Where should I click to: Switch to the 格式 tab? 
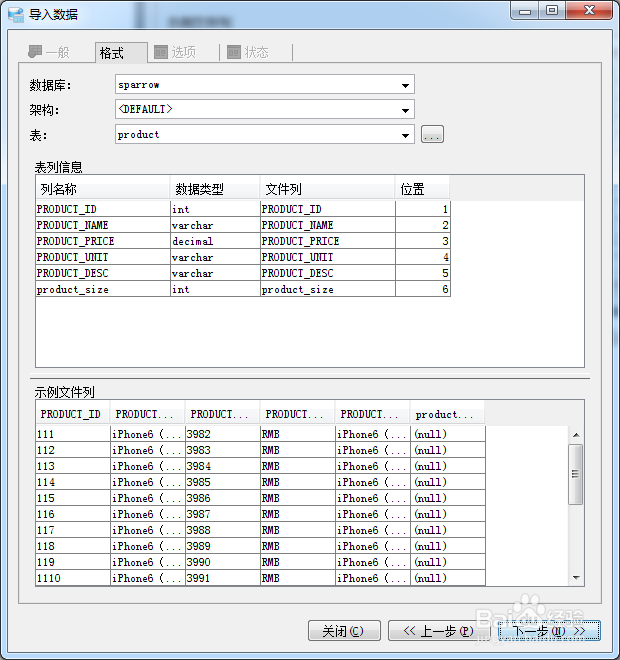[121, 53]
